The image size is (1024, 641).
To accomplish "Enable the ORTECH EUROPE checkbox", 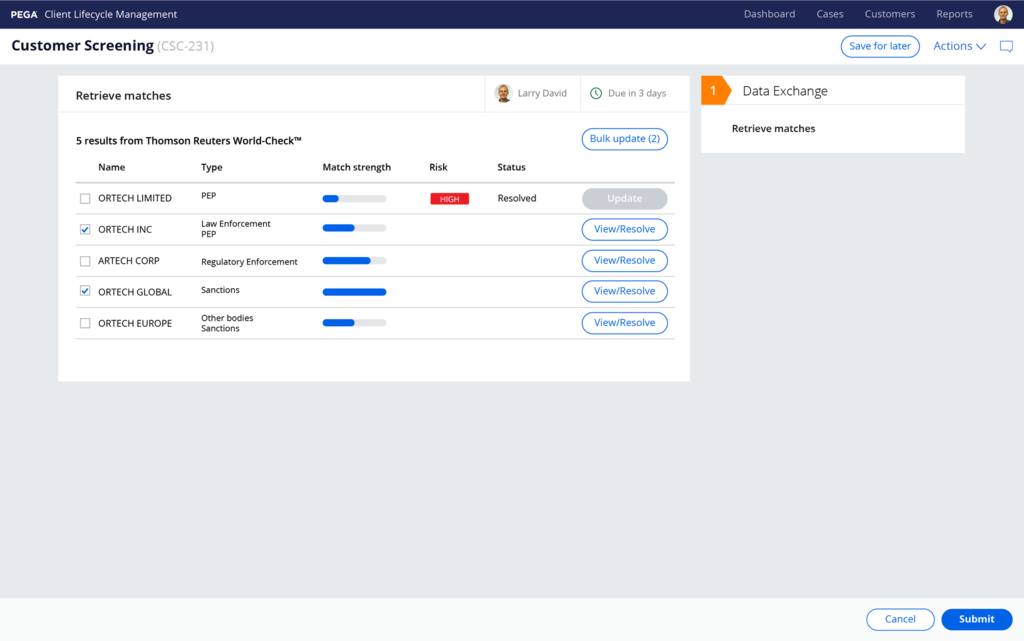I will [85, 322].
